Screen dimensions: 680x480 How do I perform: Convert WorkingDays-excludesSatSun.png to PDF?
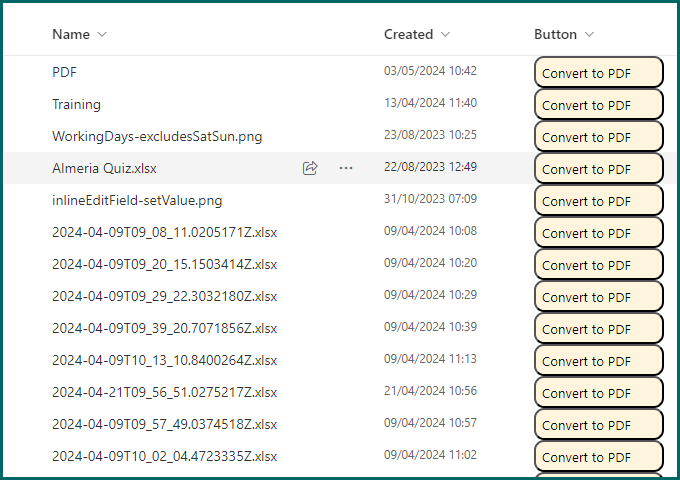pos(598,137)
